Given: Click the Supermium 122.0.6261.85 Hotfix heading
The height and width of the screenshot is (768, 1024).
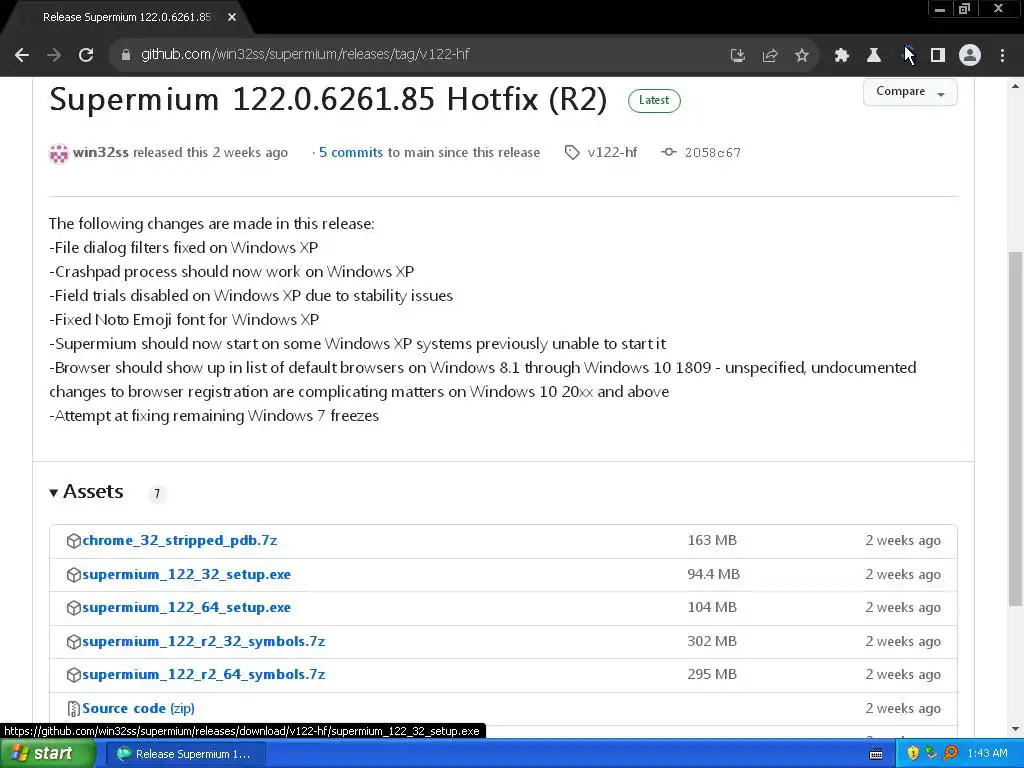Looking at the screenshot, I should [x=328, y=100].
